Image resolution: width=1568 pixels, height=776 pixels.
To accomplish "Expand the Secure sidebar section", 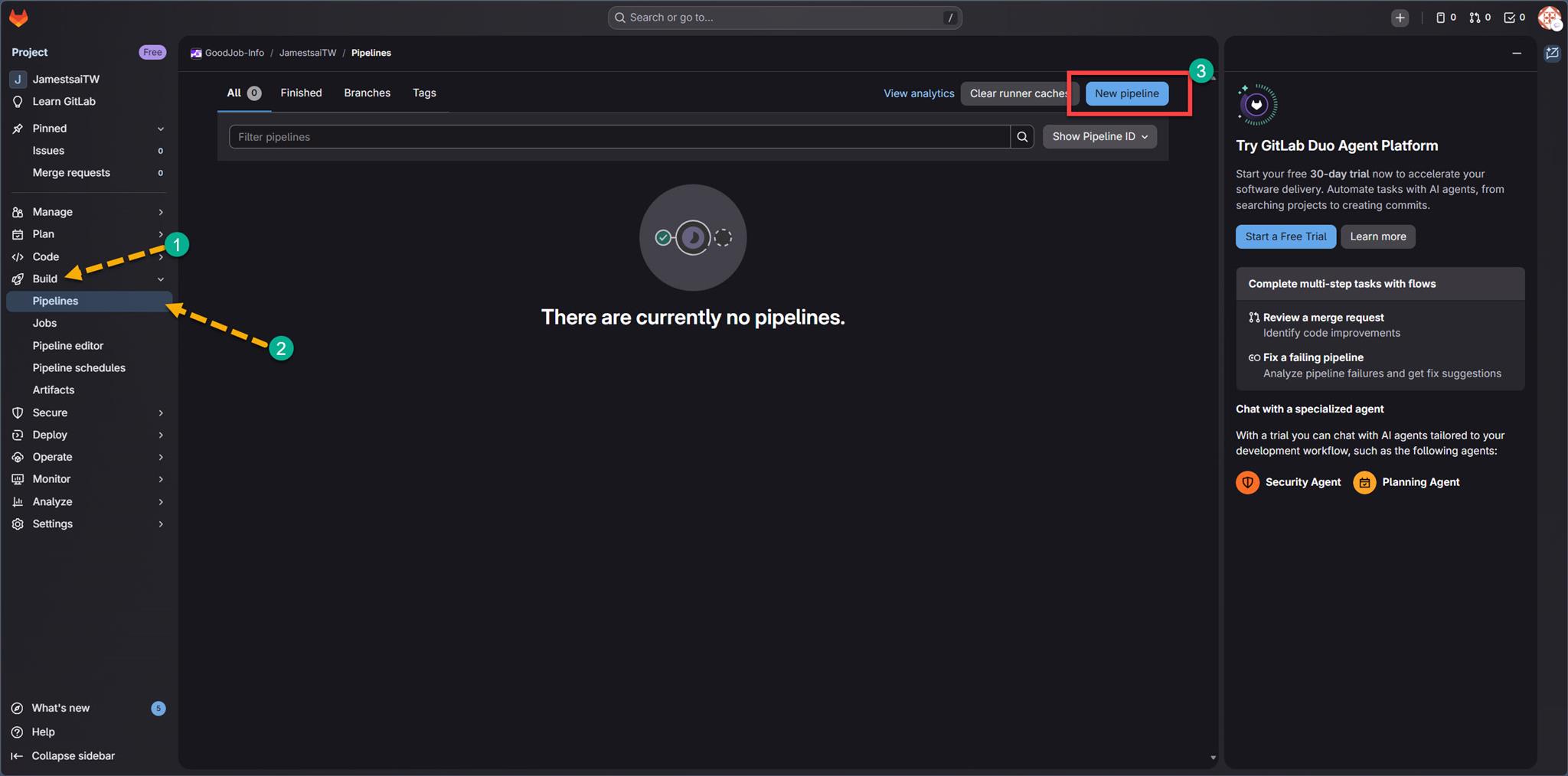I will tap(161, 412).
